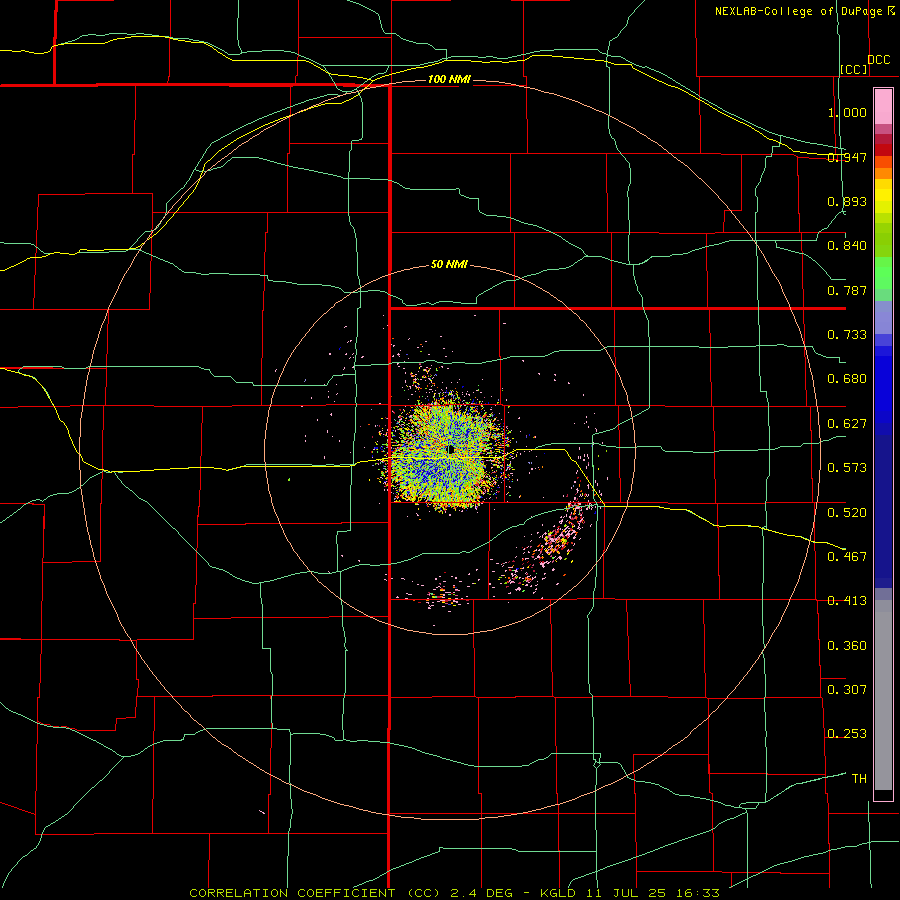Screen dimensions: 900x900
Task: Select the bright green color bar segment
Action: coord(883,273)
